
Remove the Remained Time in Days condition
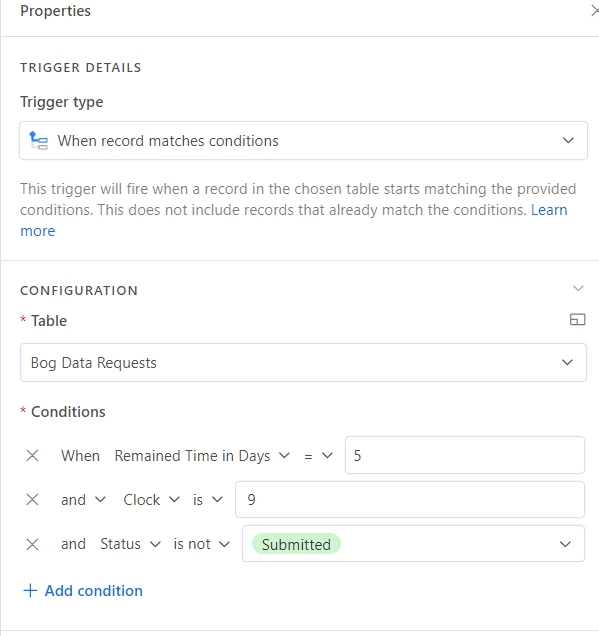[32, 456]
